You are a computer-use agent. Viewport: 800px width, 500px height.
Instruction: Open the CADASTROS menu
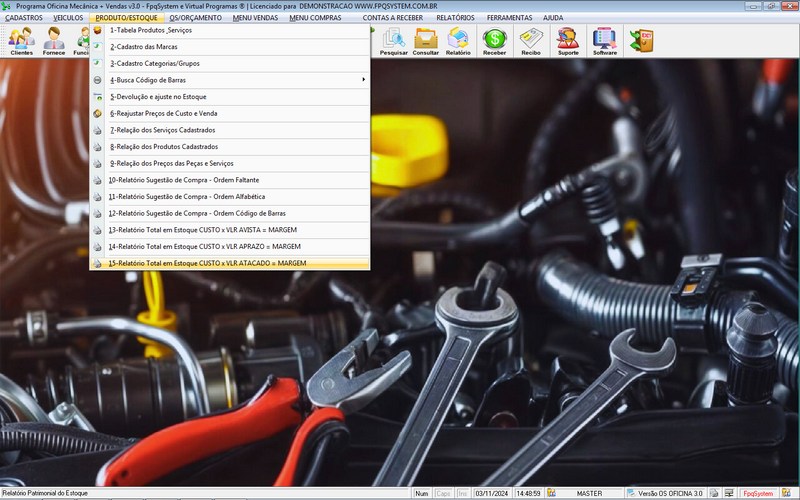coord(24,18)
